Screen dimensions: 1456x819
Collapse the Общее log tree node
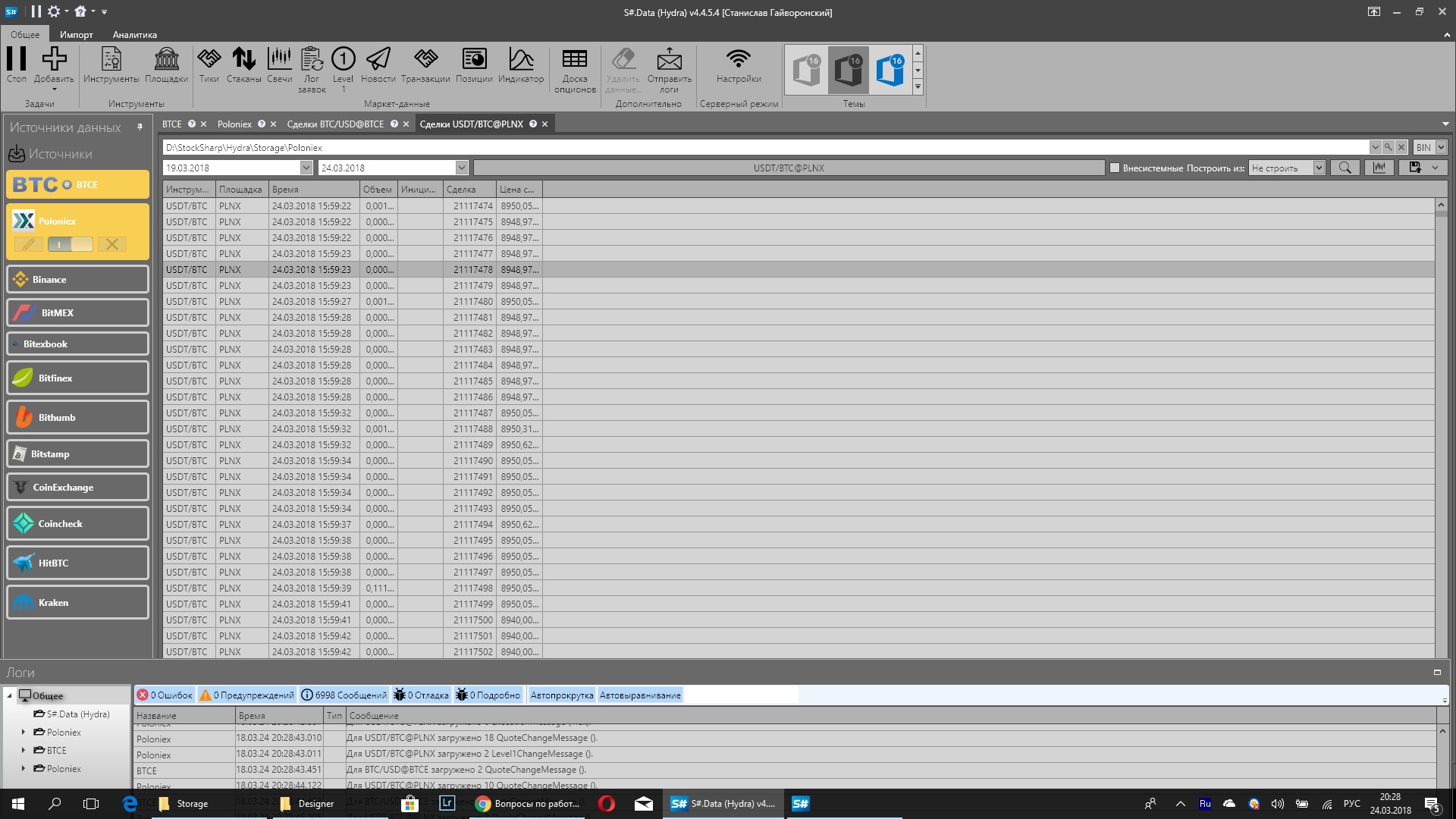pyautogui.click(x=10, y=695)
